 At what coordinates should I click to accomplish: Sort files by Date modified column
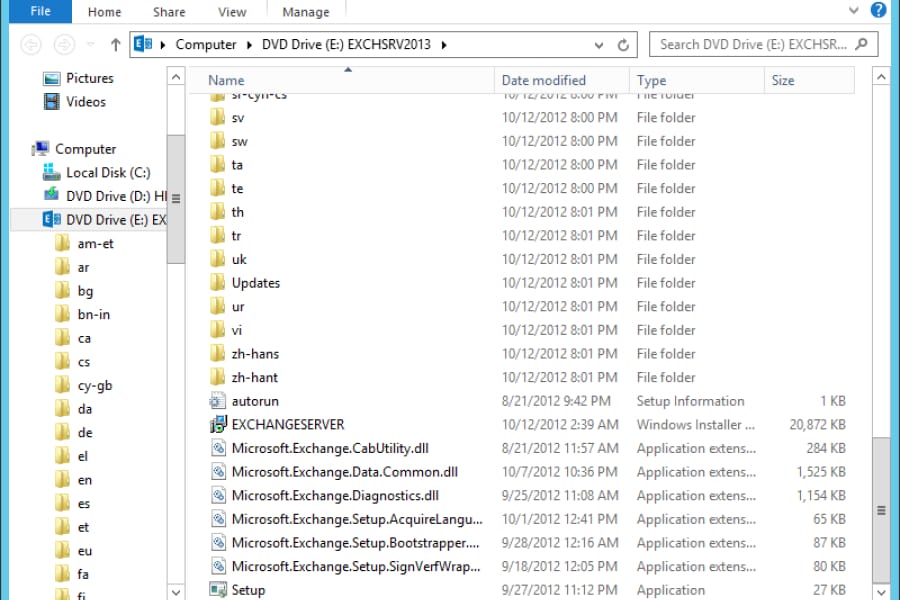click(x=561, y=80)
